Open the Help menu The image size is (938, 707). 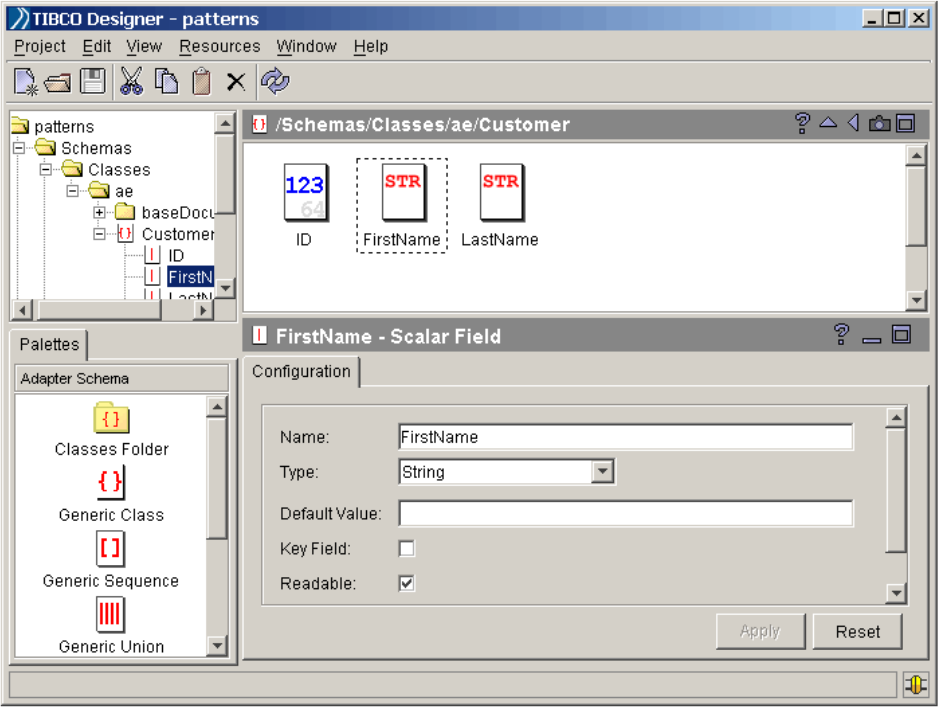pyautogui.click(x=371, y=46)
